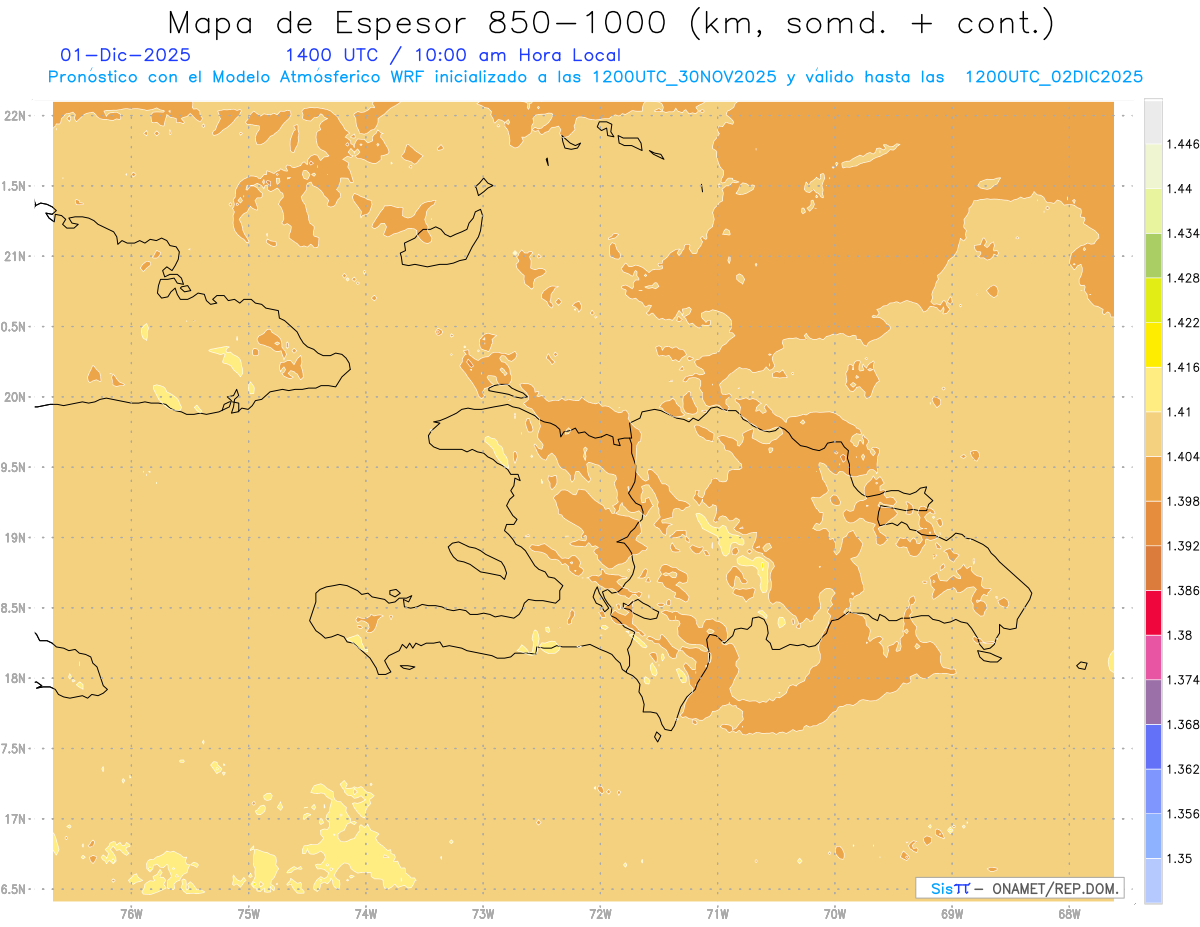
Task: Select the '75W' longitude axis label
Action: click(x=249, y=913)
